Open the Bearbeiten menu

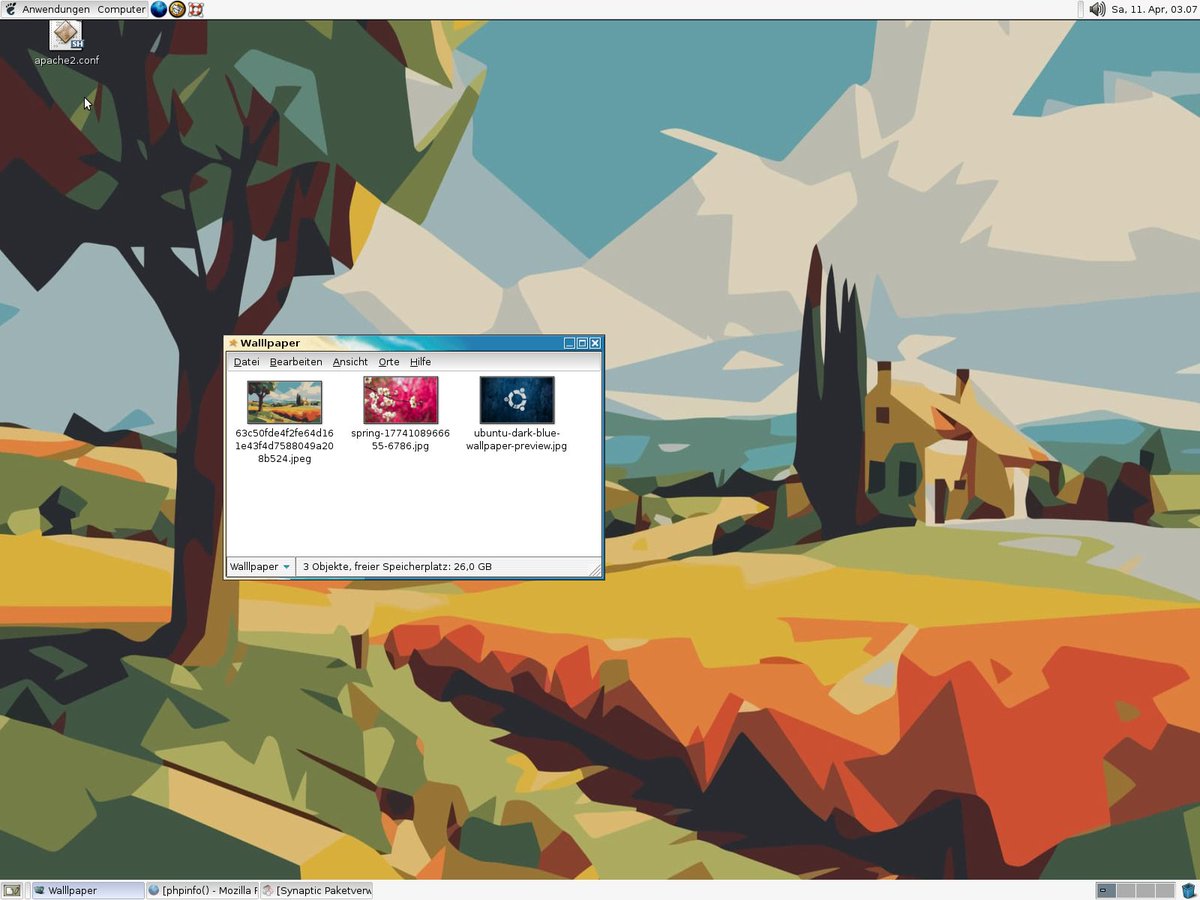(x=296, y=362)
